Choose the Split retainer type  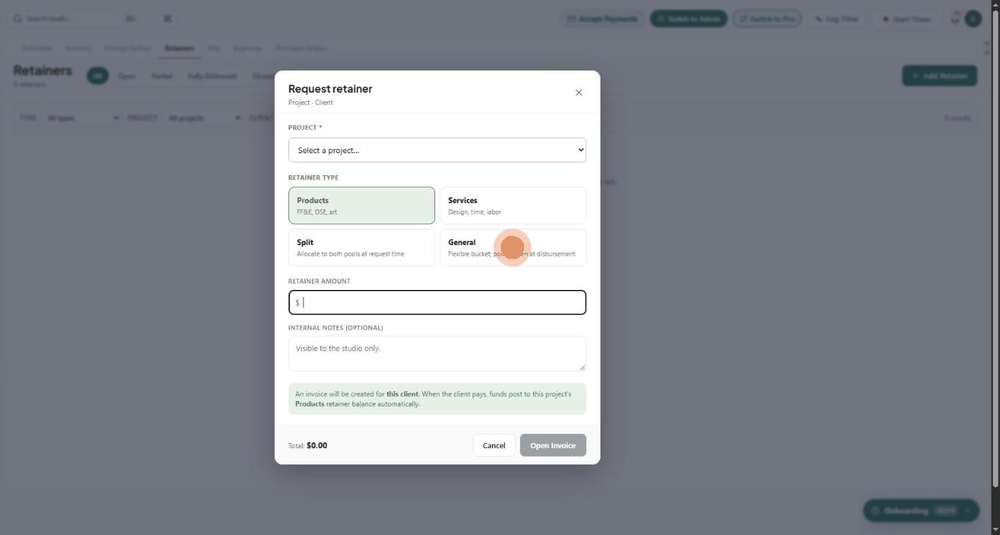[362, 247]
